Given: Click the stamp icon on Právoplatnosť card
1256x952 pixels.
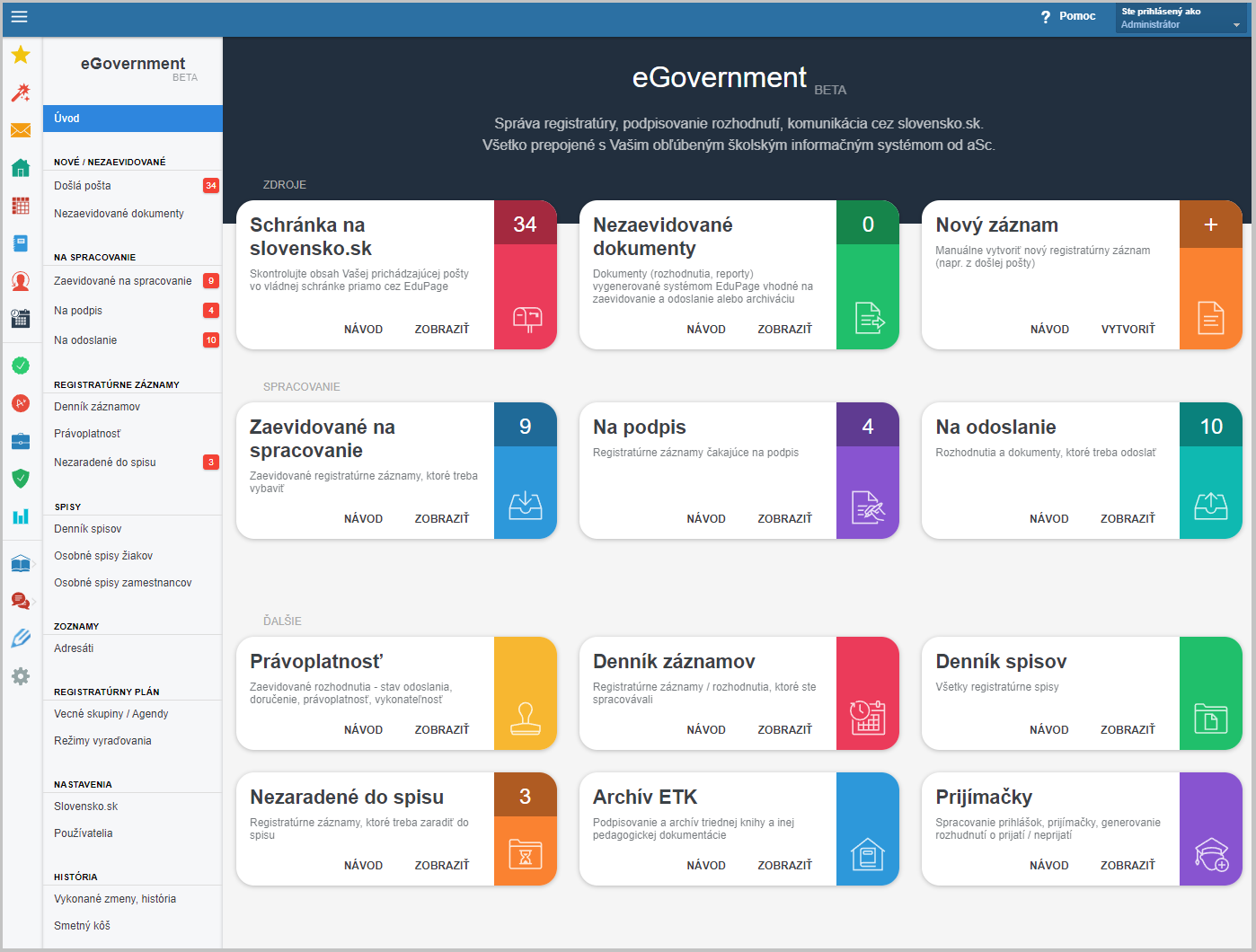Looking at the screenshot, I should [526, 718].
